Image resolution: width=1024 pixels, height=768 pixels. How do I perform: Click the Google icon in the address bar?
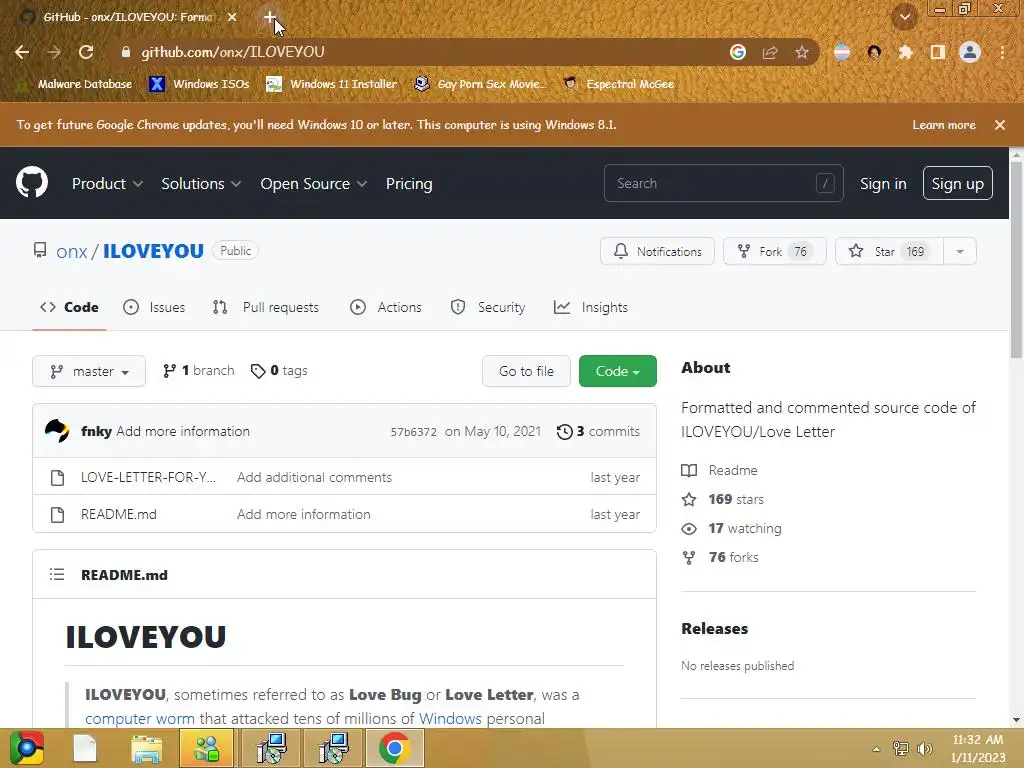click(x=738, y=52)
